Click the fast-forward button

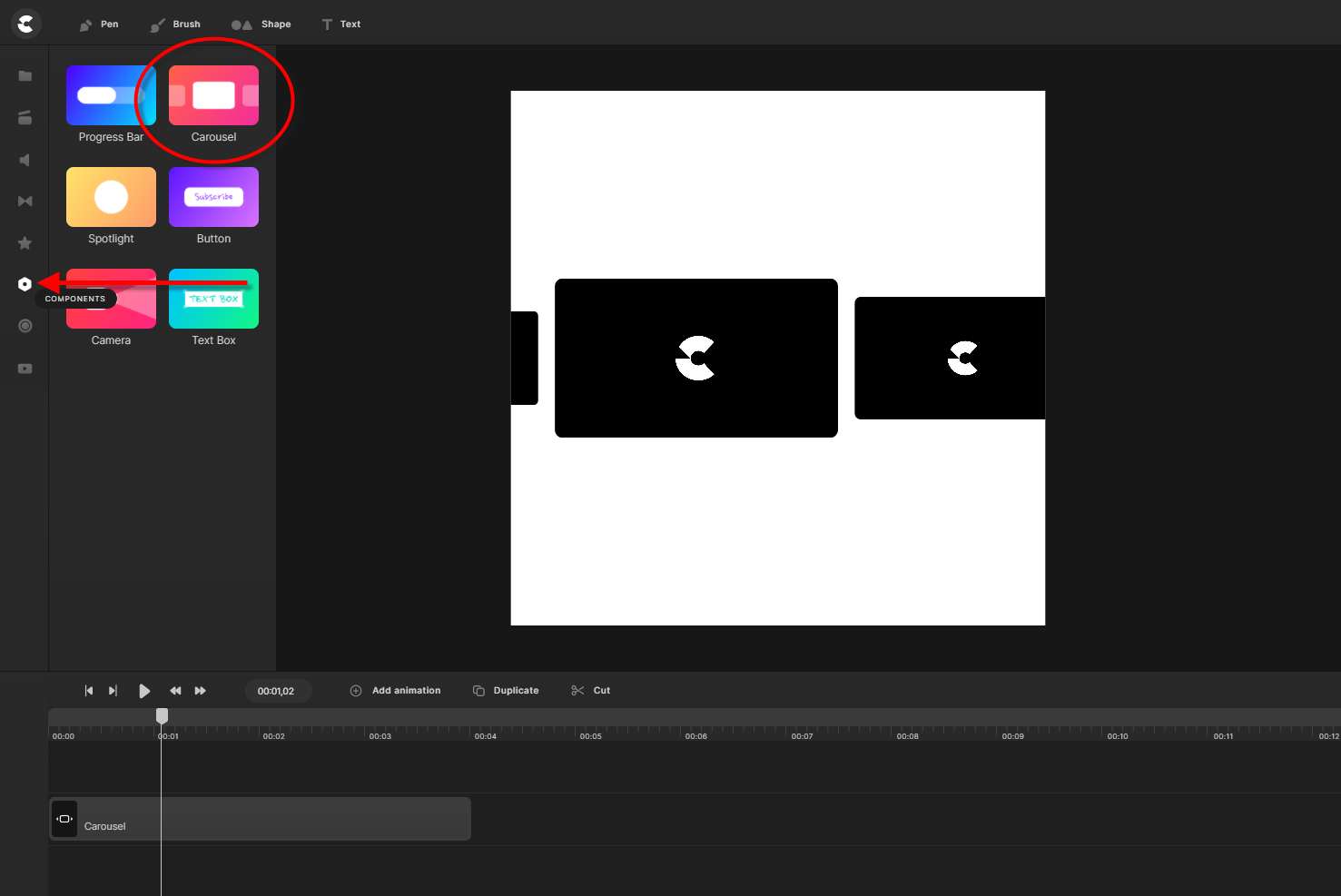point(201,691)
